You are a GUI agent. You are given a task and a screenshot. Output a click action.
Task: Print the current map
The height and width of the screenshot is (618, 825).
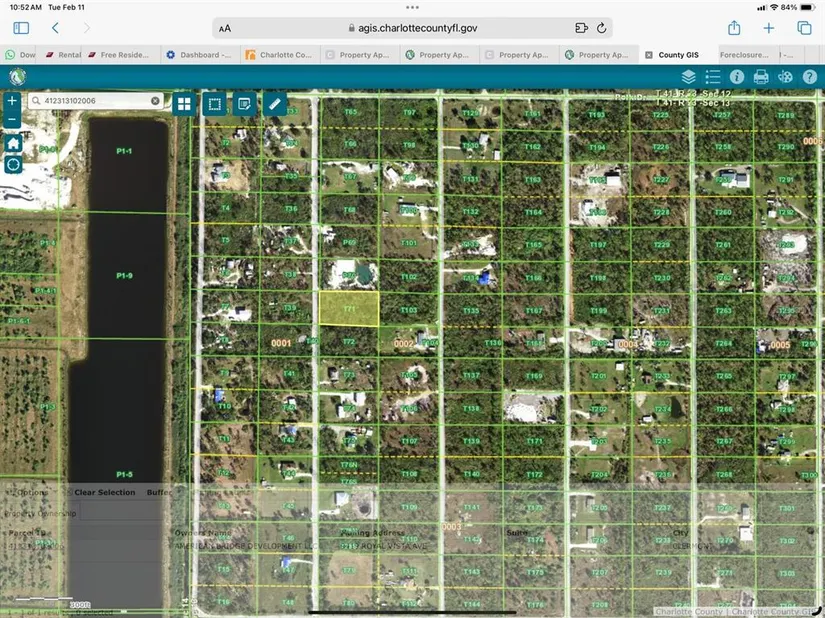[761, 76]
